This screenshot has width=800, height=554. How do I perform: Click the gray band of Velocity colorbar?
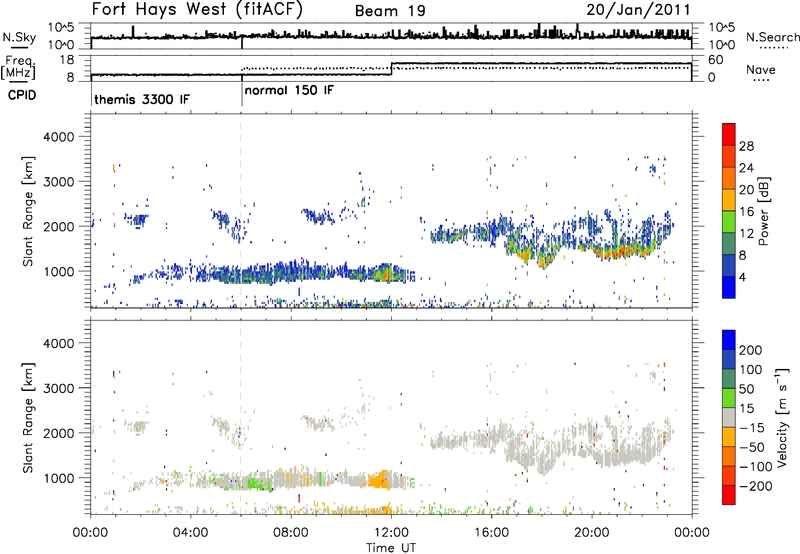(729, 418)
